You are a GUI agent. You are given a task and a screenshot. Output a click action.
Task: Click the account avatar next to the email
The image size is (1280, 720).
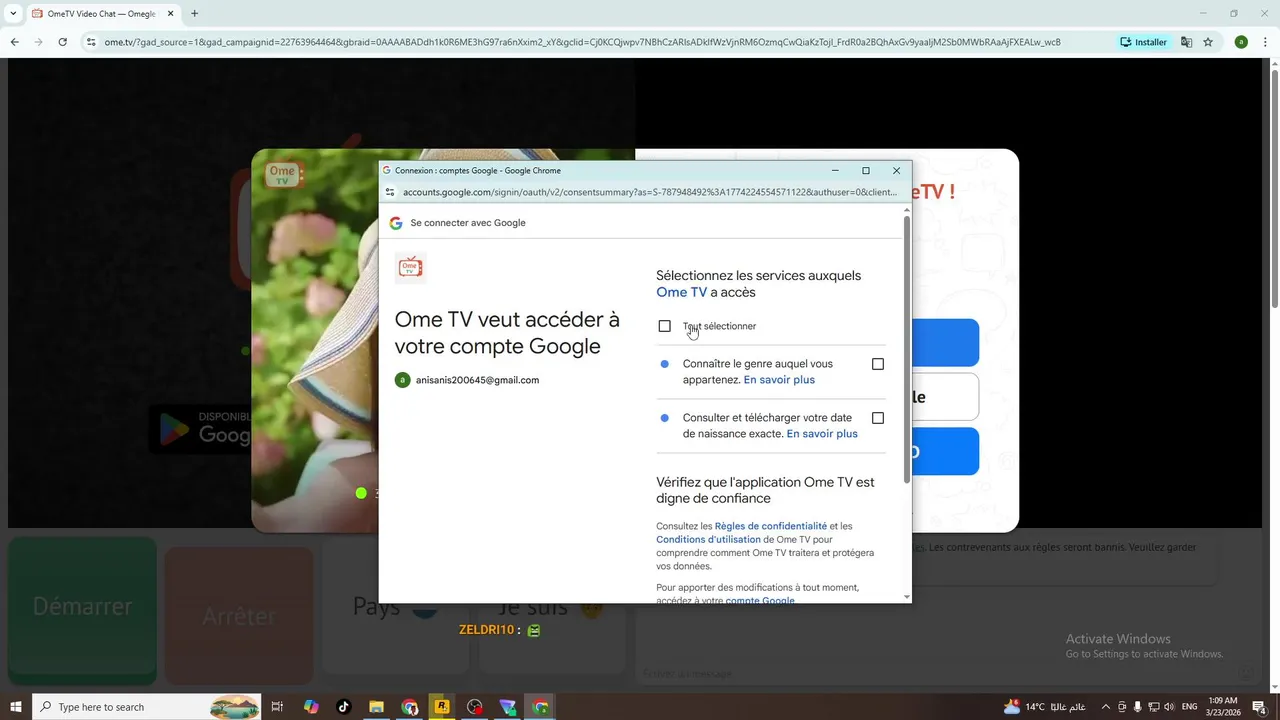pos(402,380)
